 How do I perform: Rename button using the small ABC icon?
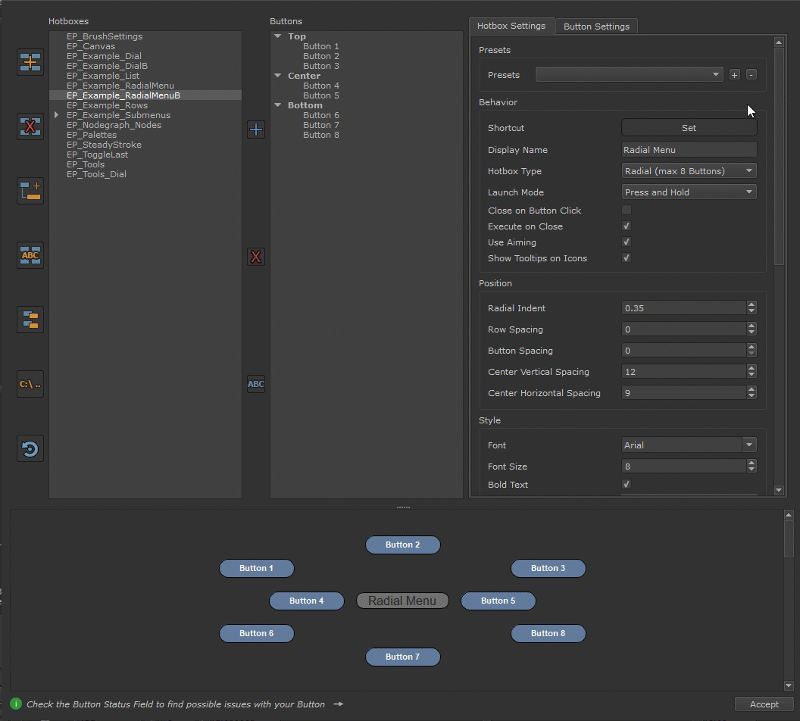click(x=256, y=384)
